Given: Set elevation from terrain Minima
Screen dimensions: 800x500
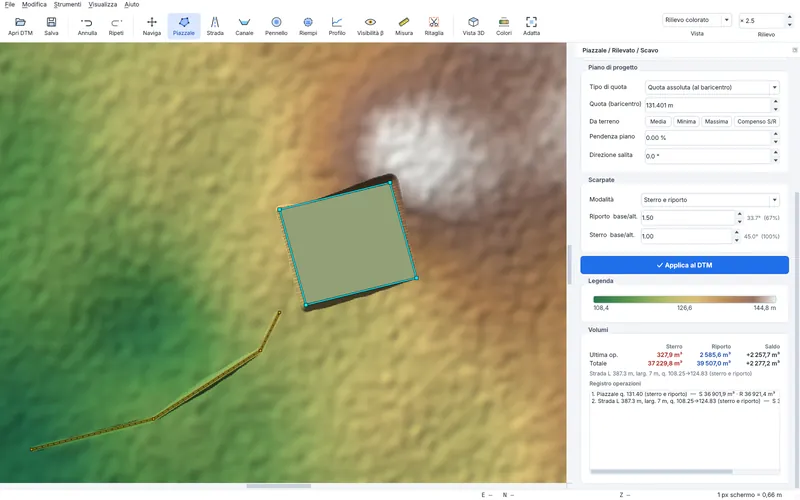Looking at the screenshot, I should [x=686, y=121].
